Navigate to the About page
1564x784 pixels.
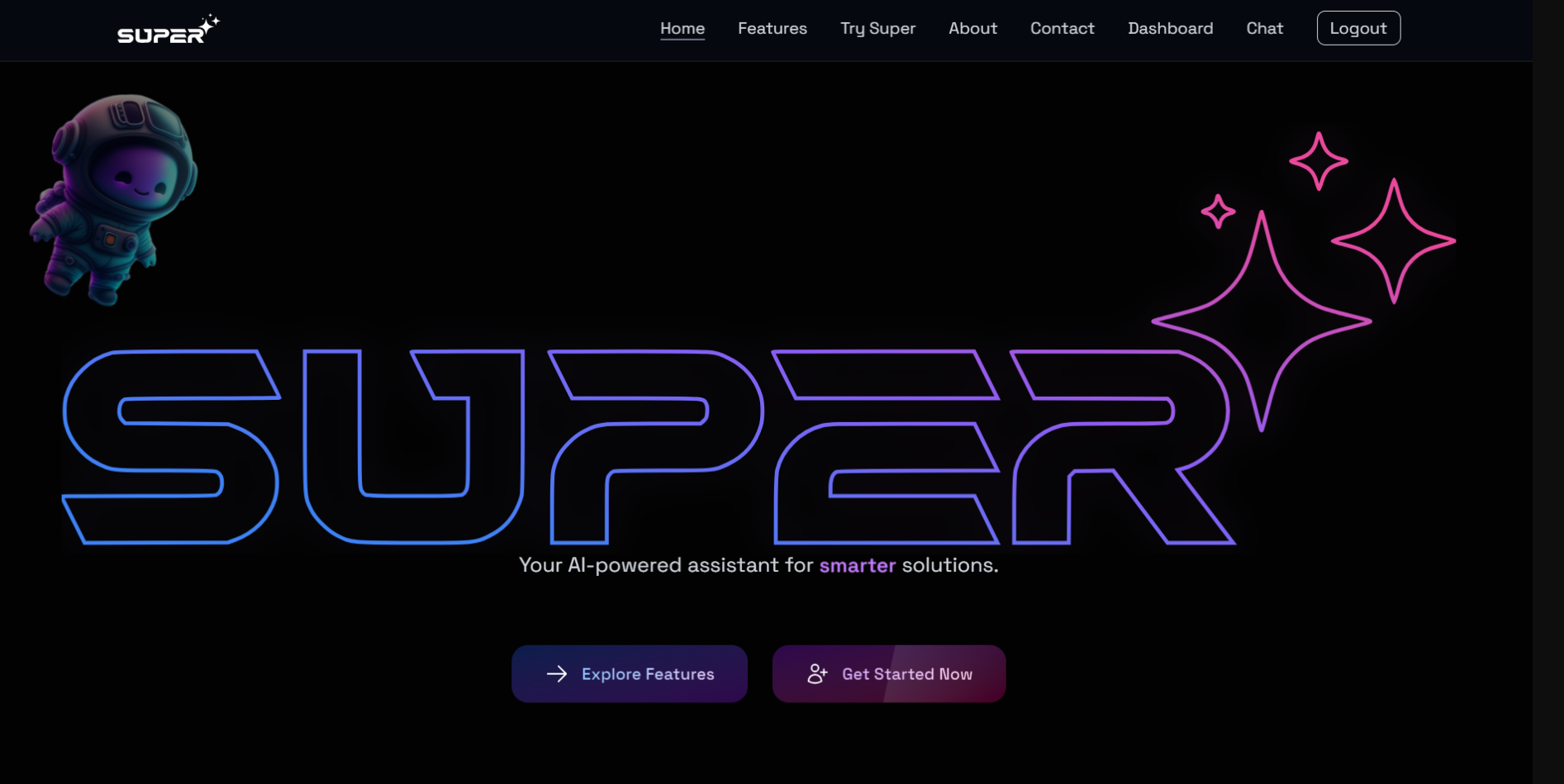click(x=972, y=28)
